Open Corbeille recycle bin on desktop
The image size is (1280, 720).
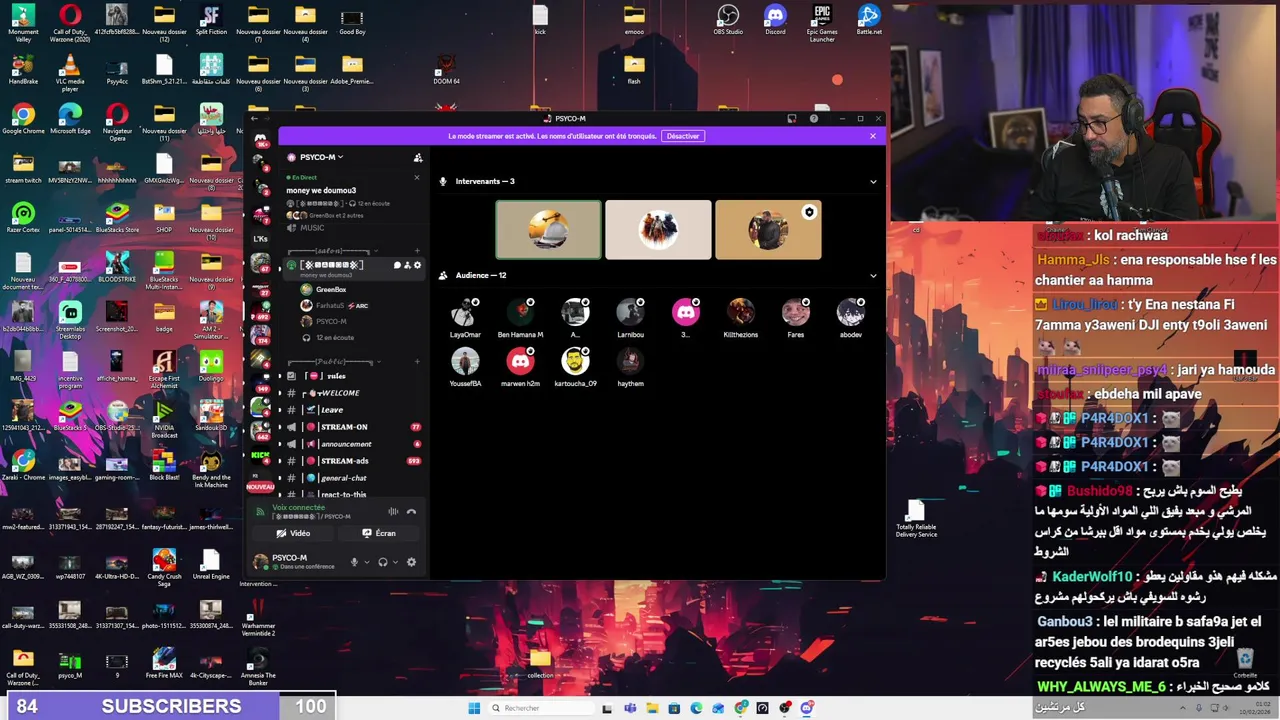pyautogui.click(x=1245, y=663)
